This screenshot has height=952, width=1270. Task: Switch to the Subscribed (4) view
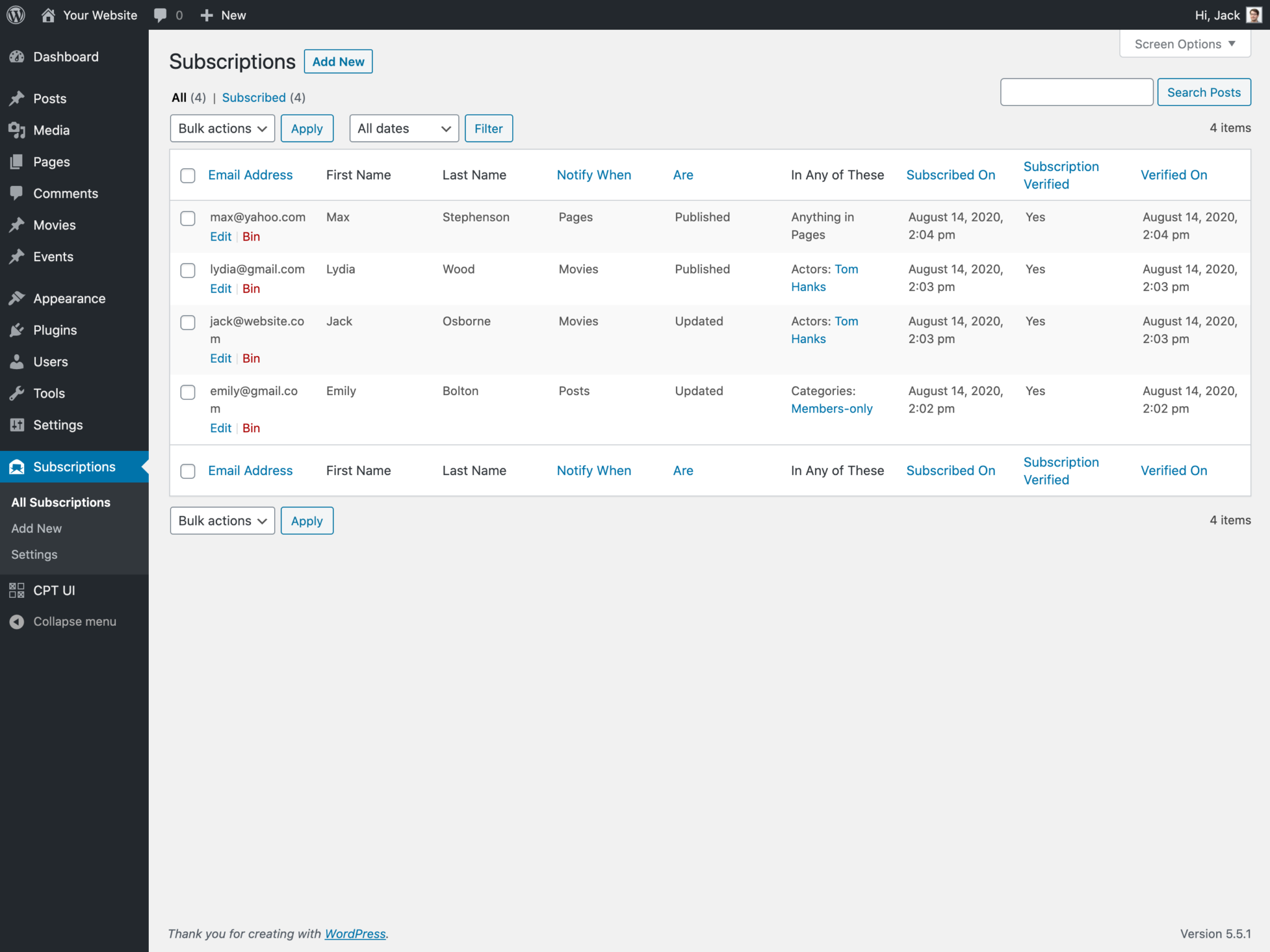pos(254,97)
